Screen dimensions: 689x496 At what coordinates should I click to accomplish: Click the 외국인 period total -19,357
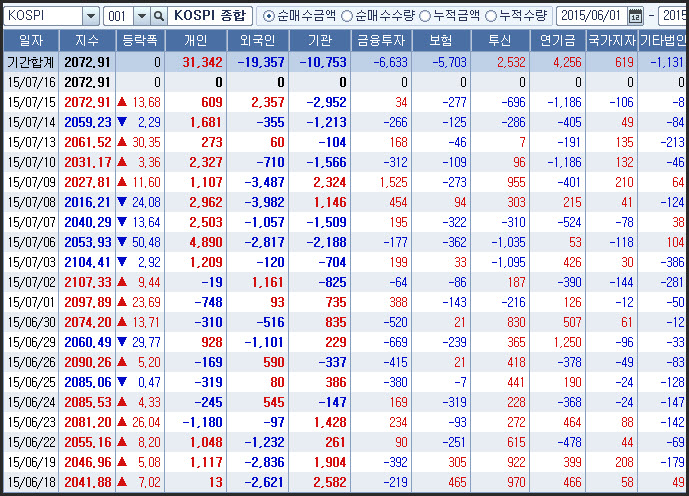(x=261, y=62)
